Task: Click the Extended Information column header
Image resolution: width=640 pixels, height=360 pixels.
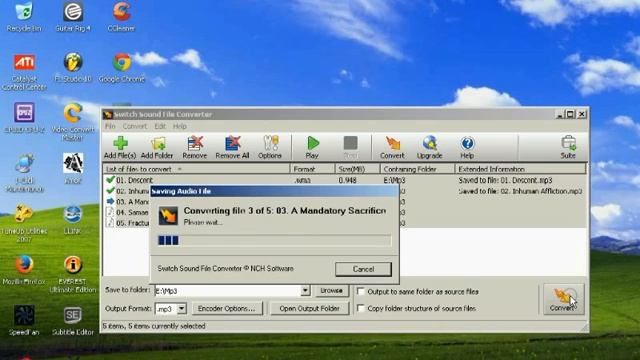Action: pyautogui.click(x=520, y=169)
